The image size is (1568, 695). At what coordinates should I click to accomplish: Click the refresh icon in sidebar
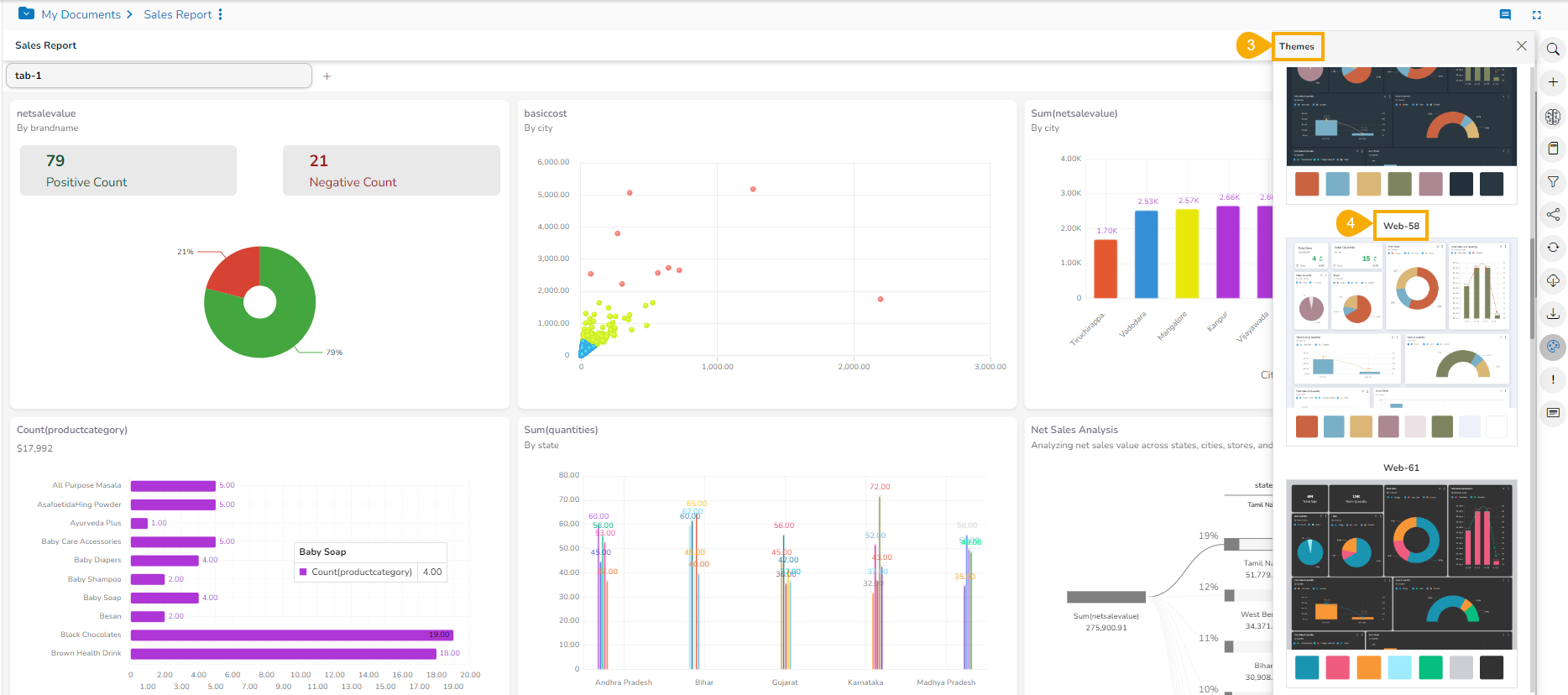click(x=1553, y=247)
